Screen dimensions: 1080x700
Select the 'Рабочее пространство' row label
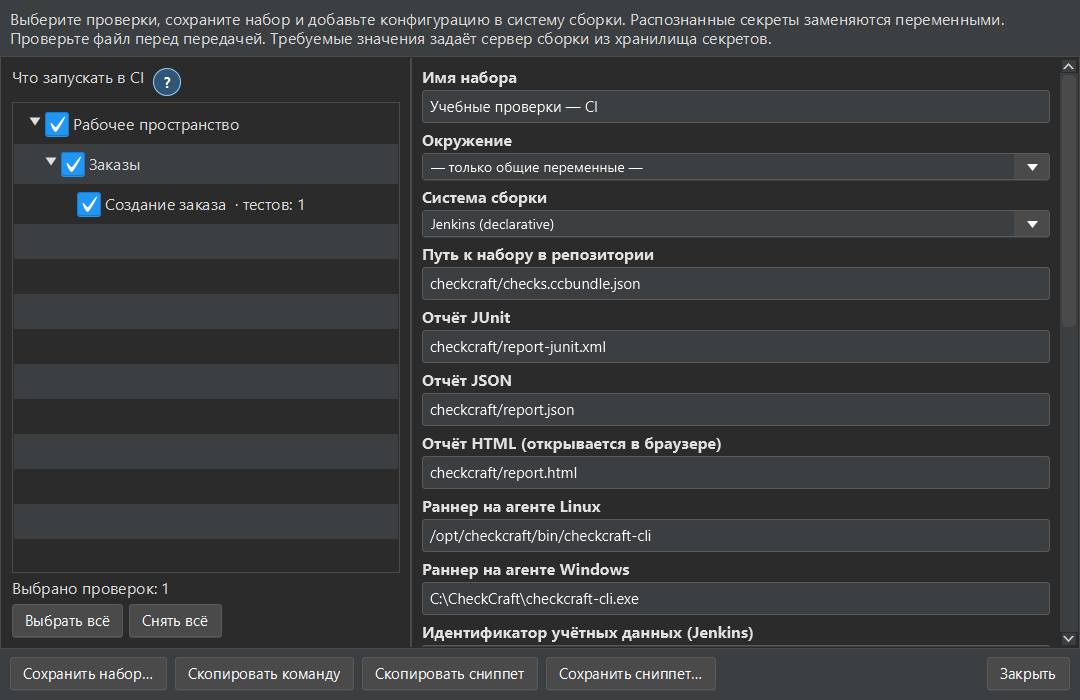click(156, 125)
